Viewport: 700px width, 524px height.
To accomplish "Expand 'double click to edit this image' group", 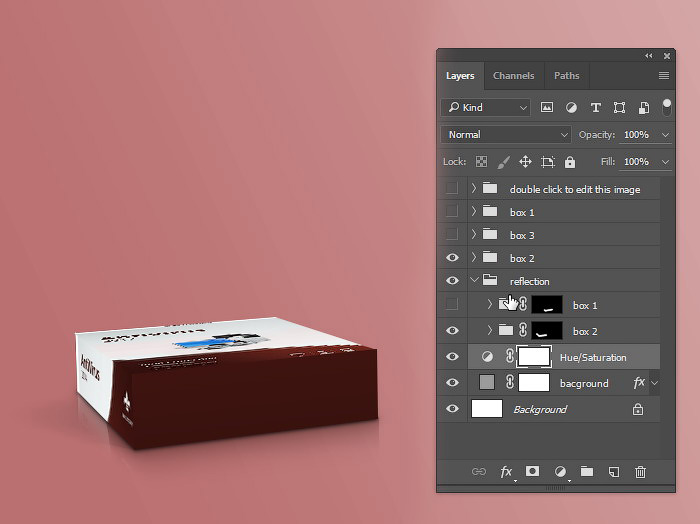I will 474,188.
